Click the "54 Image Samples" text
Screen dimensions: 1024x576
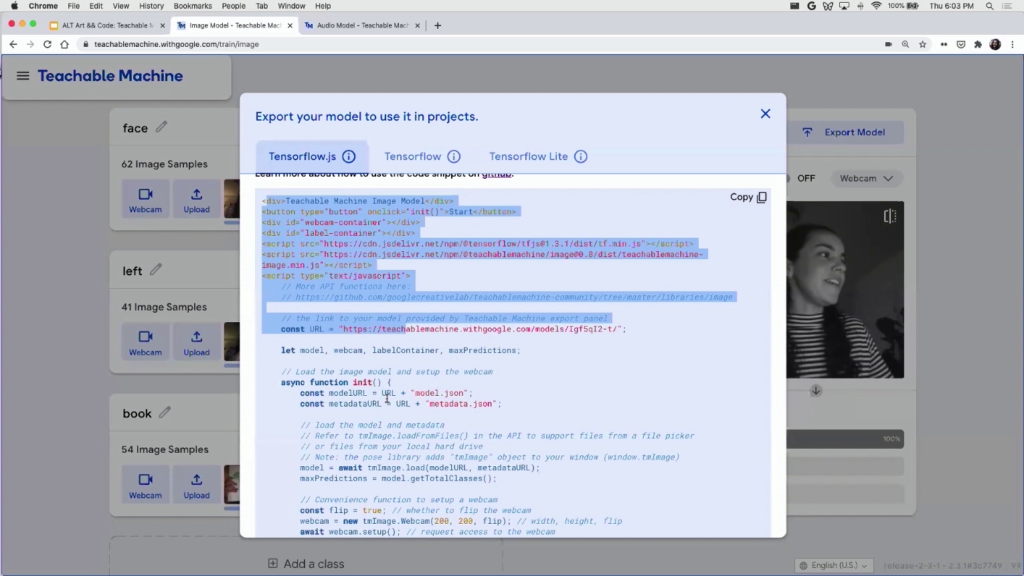pyautogui.click(x=165, y=449)
